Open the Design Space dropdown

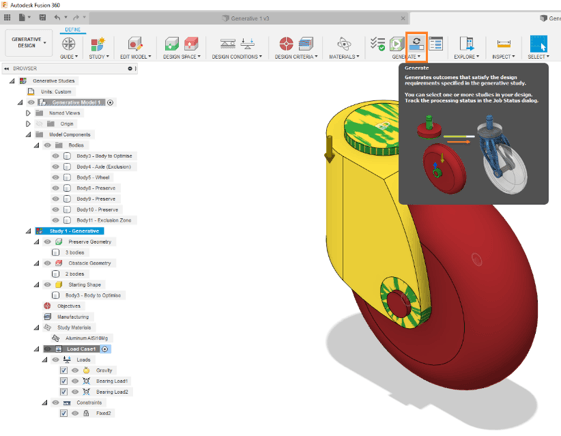(x=182, y=57)
